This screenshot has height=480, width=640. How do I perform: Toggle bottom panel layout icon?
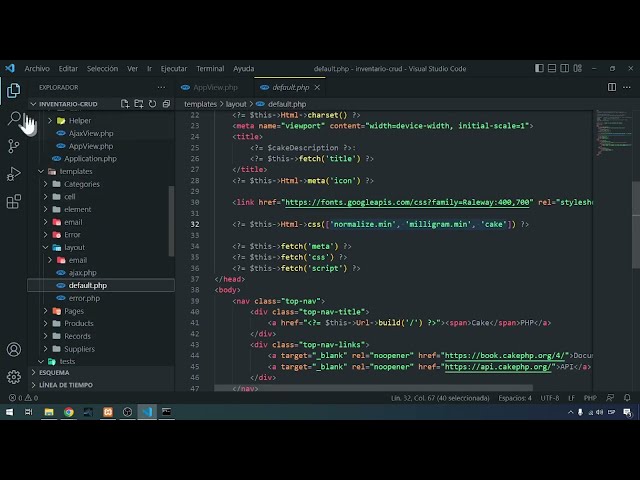pos(552,68)
